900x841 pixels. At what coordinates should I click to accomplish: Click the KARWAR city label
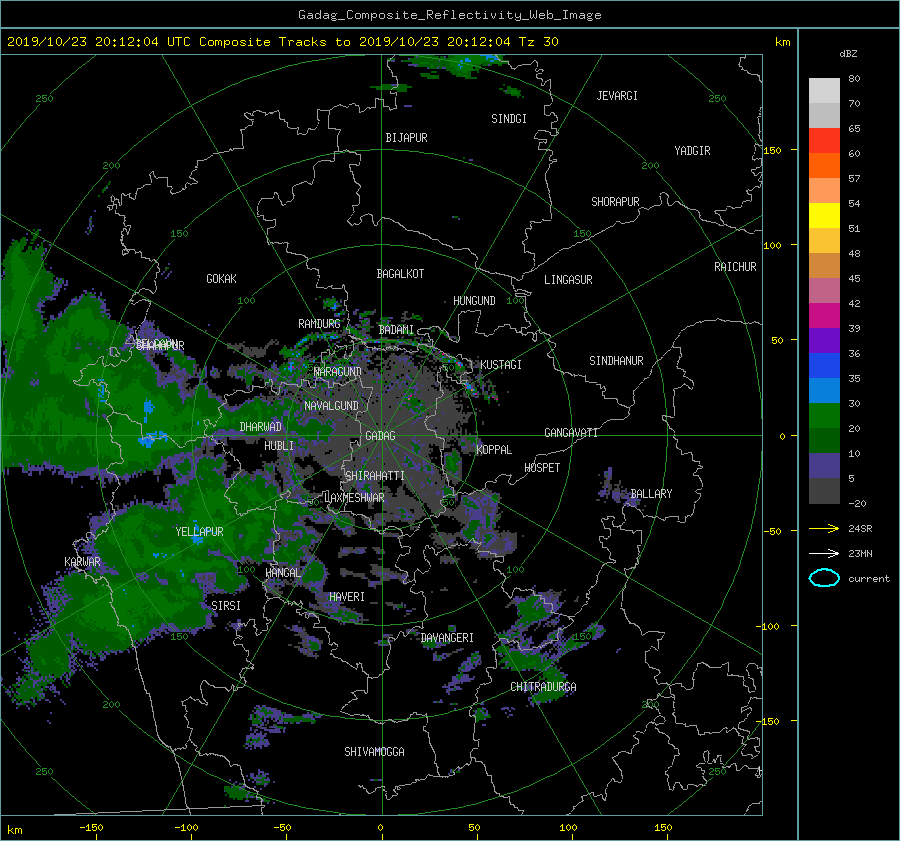(82, 562)
